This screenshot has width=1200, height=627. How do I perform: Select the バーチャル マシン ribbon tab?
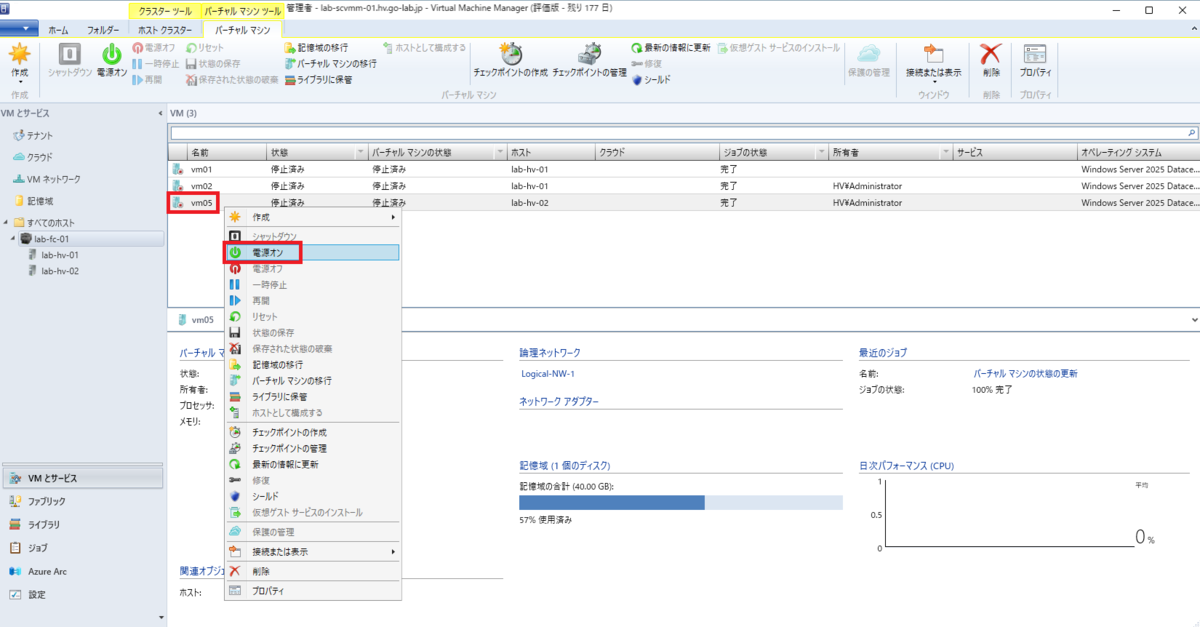click(242, 30)
